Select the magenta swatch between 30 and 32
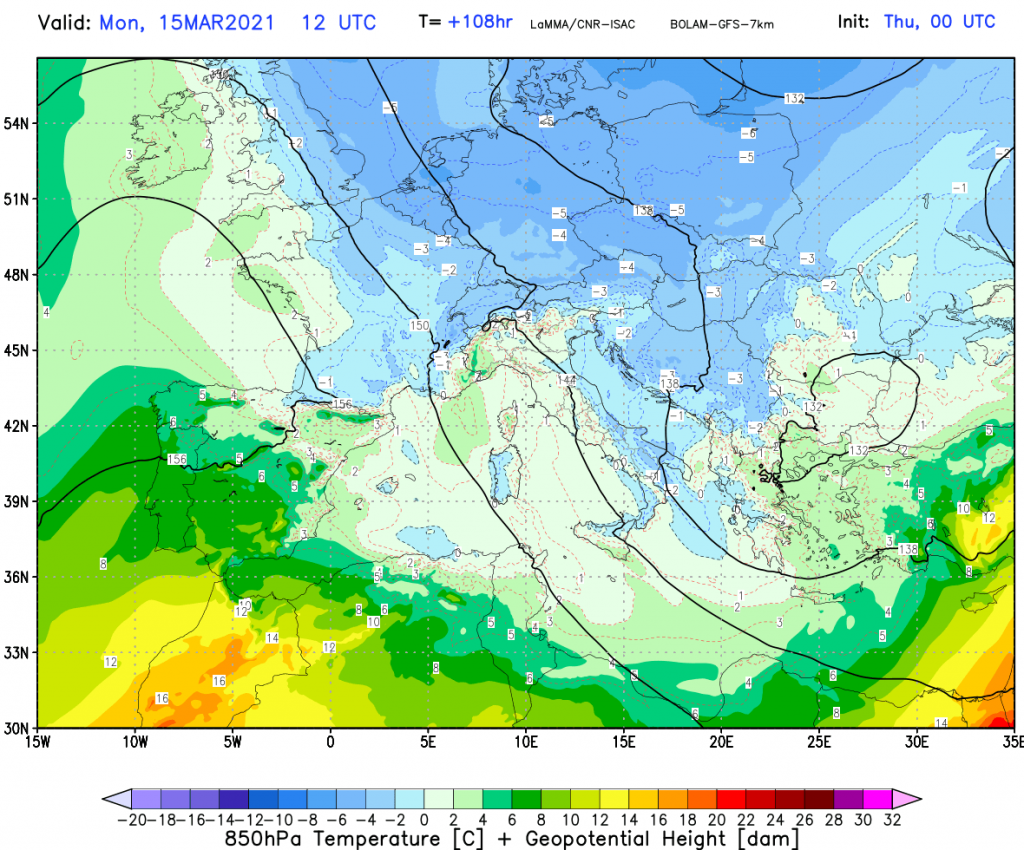This screenshot has width=1024, height=850. (x=877, y=798)
